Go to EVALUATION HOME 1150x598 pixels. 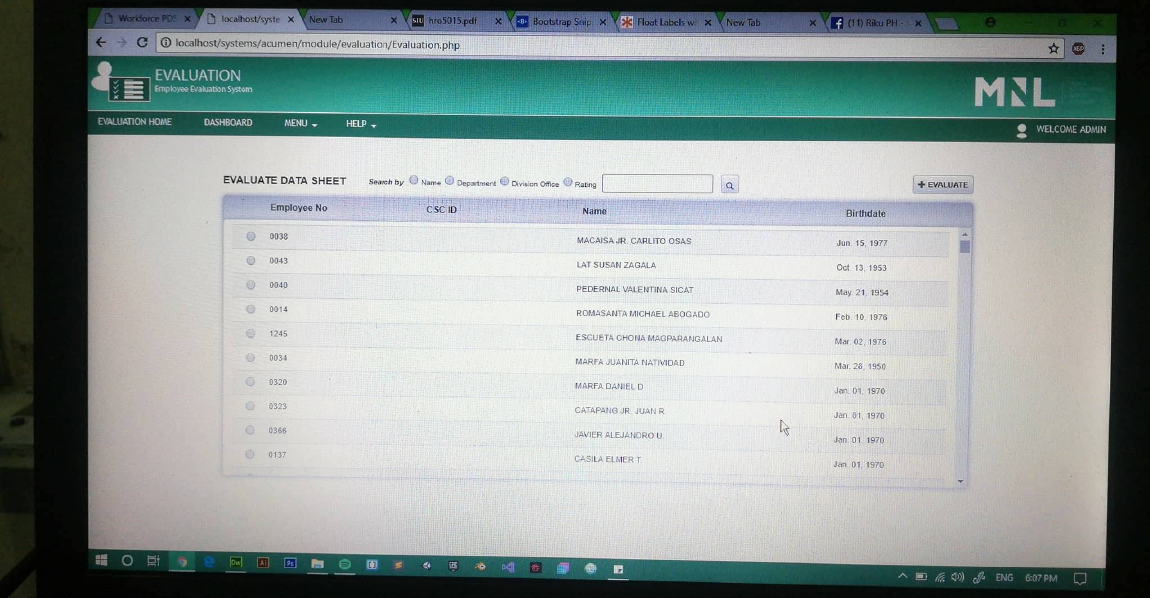pyautogui.click(x=134, y=122)
